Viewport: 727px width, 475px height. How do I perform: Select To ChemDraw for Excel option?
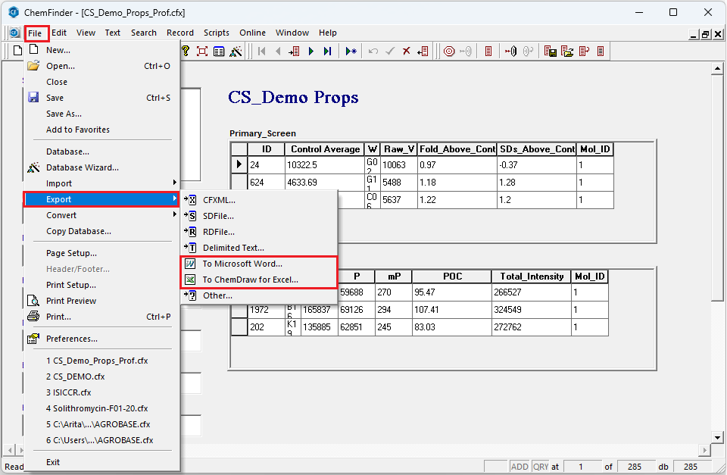tap(250, 280)
